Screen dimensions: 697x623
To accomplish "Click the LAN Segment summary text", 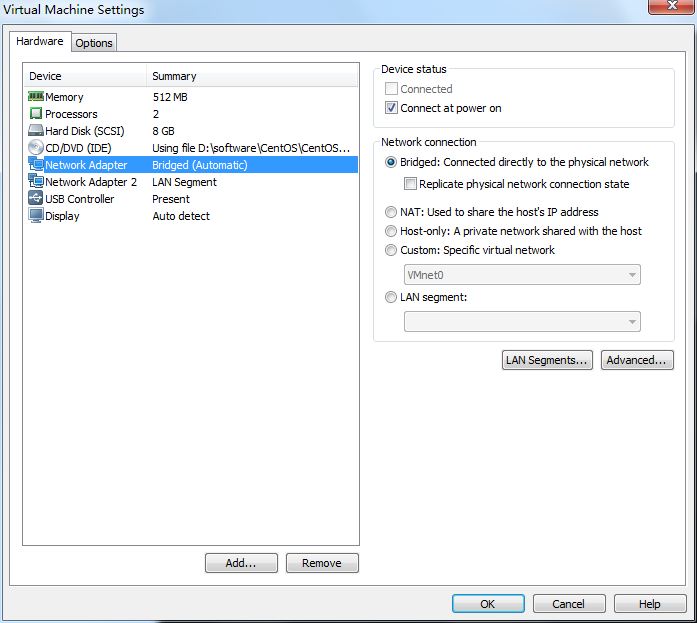I will point(184,182).
